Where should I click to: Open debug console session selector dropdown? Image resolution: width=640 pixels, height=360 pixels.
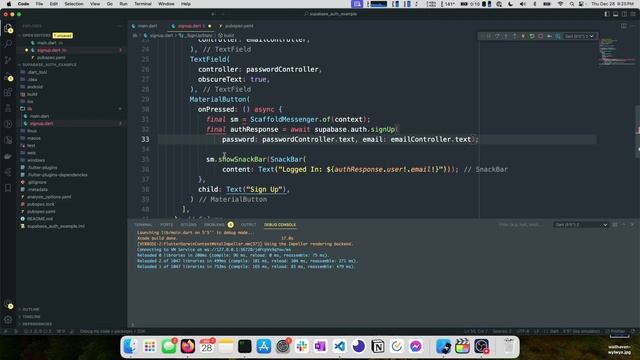tap(580, 224)
